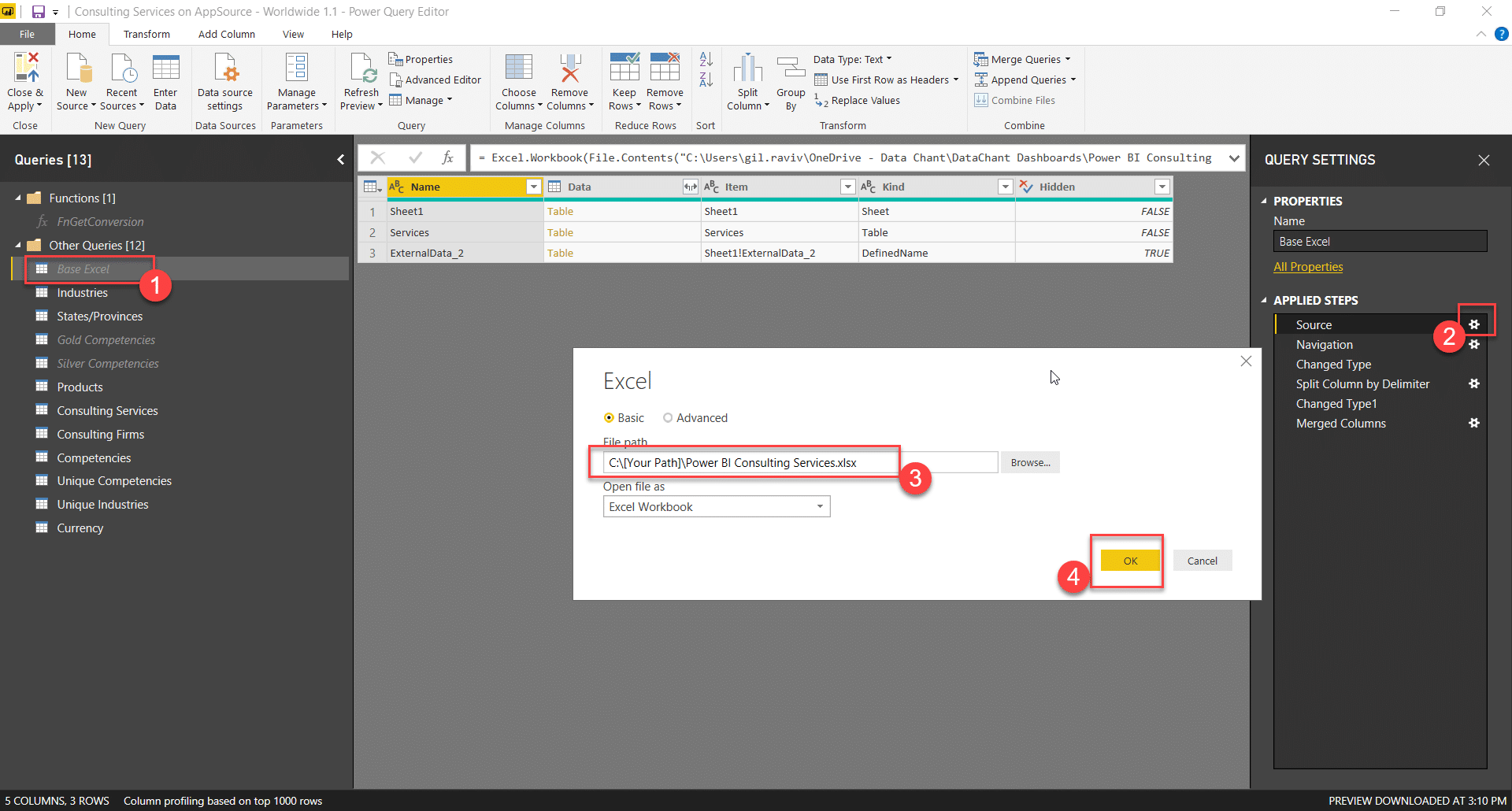This screenshot has height=811, width=1512.
Task: Click the File path input field
Action: pos(800,462)
